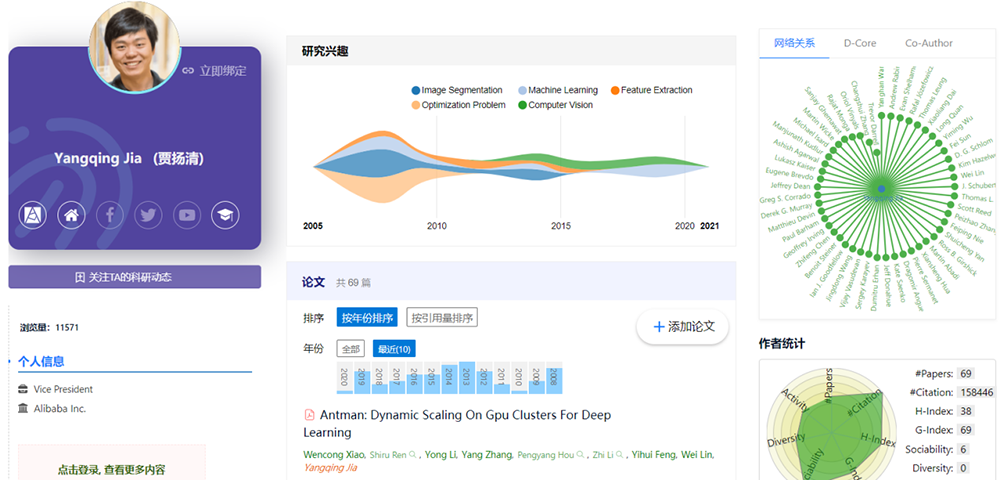The height and width of the screenshot is (480, 1000).
Task: Click the 添加论文 add paper button
Action: click(x=683, y=327)
